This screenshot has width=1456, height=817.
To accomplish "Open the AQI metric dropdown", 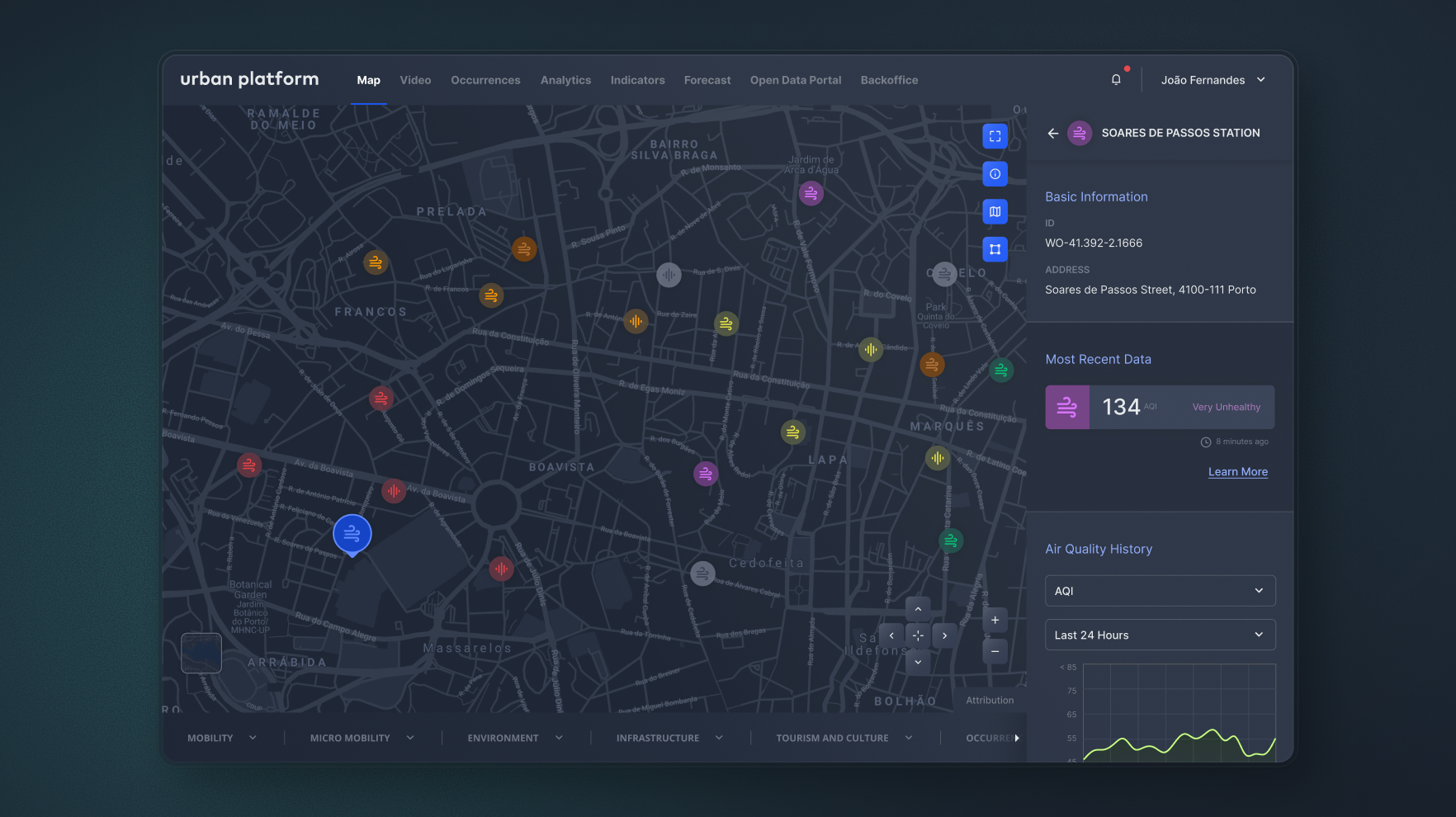I will (x=1160, y=591).
